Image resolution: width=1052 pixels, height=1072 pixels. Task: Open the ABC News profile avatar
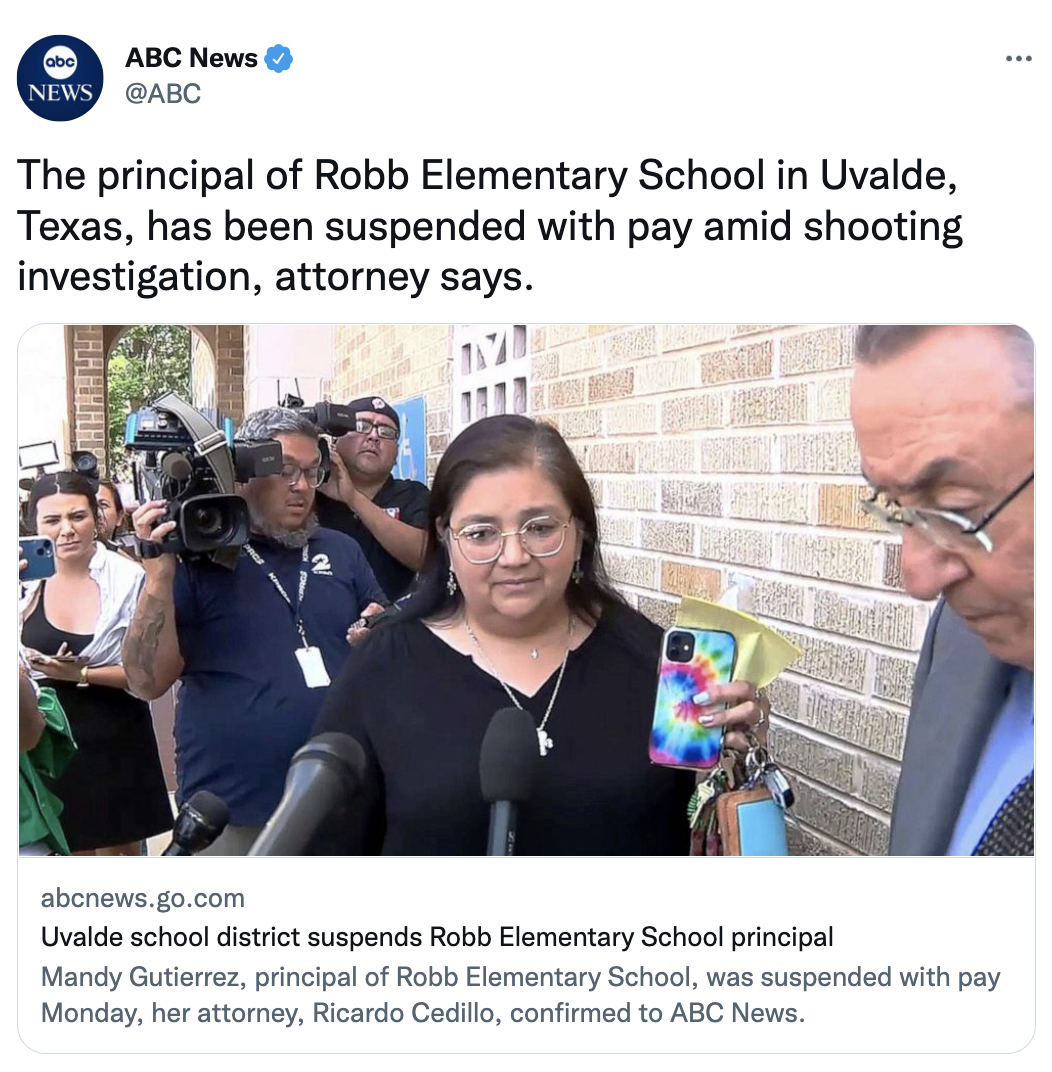point(60,78)
